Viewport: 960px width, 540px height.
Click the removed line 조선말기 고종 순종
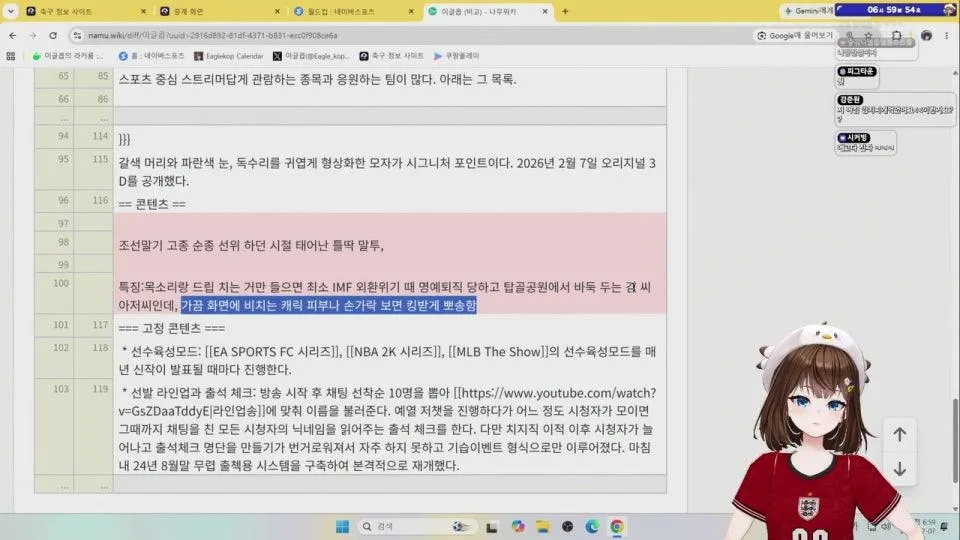(x=250, y=246)
